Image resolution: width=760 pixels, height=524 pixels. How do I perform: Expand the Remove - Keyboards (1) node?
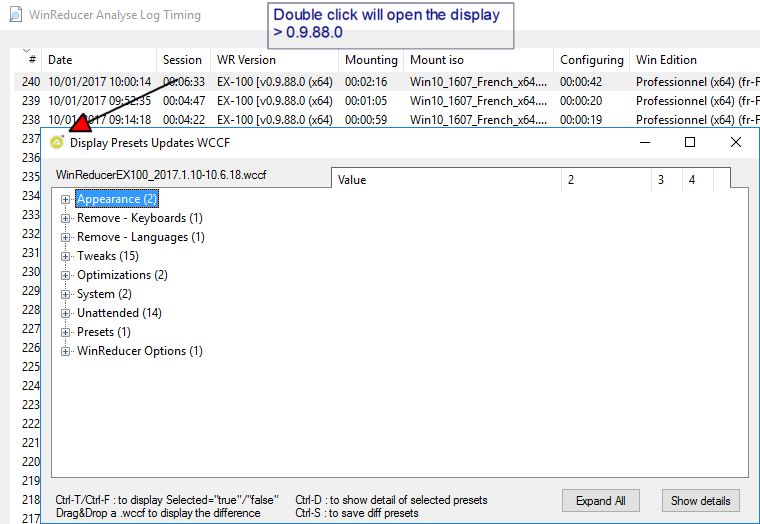pyautogui.click(x=65, y=218)
